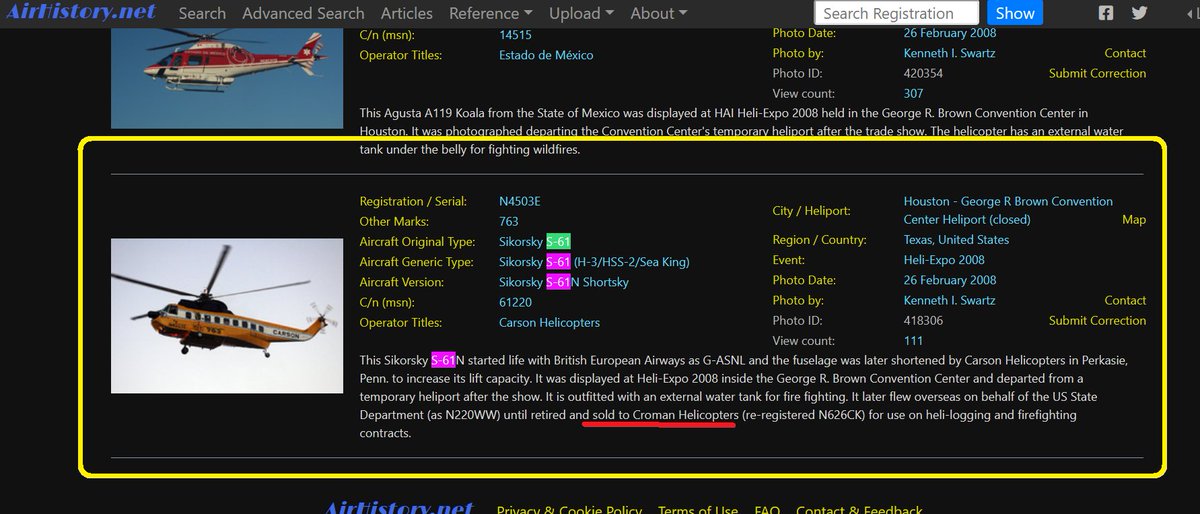1200x514 pixels.
Task: Click the Show button
Action: [x=1015, y=13]
